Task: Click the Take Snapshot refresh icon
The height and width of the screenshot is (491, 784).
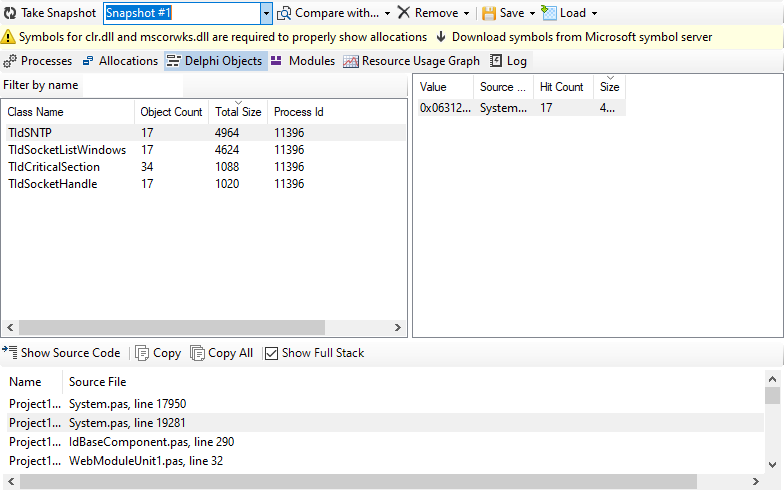Action: pyautogui.click(x=9, y=13)
